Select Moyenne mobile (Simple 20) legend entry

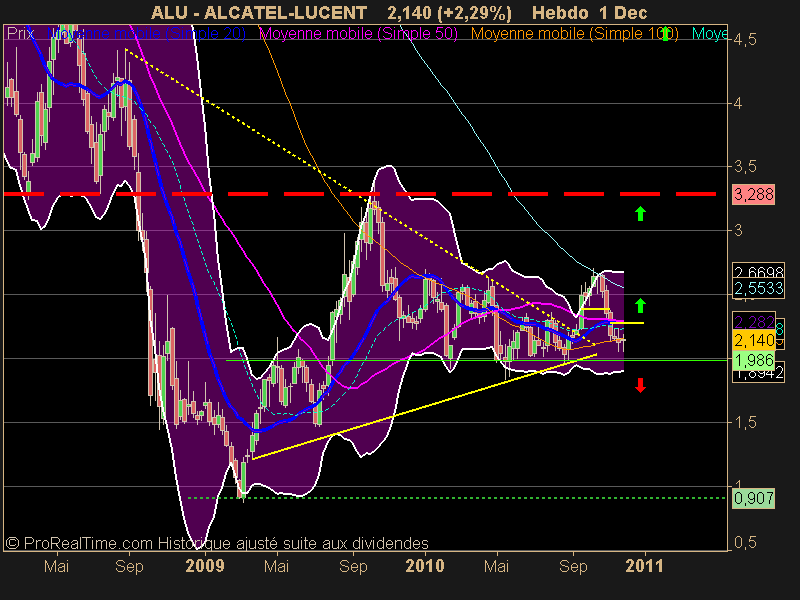[146, 34]
